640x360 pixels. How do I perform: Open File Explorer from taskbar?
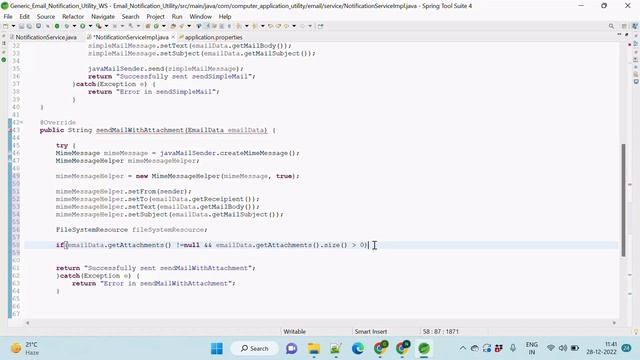click(314, 349)
